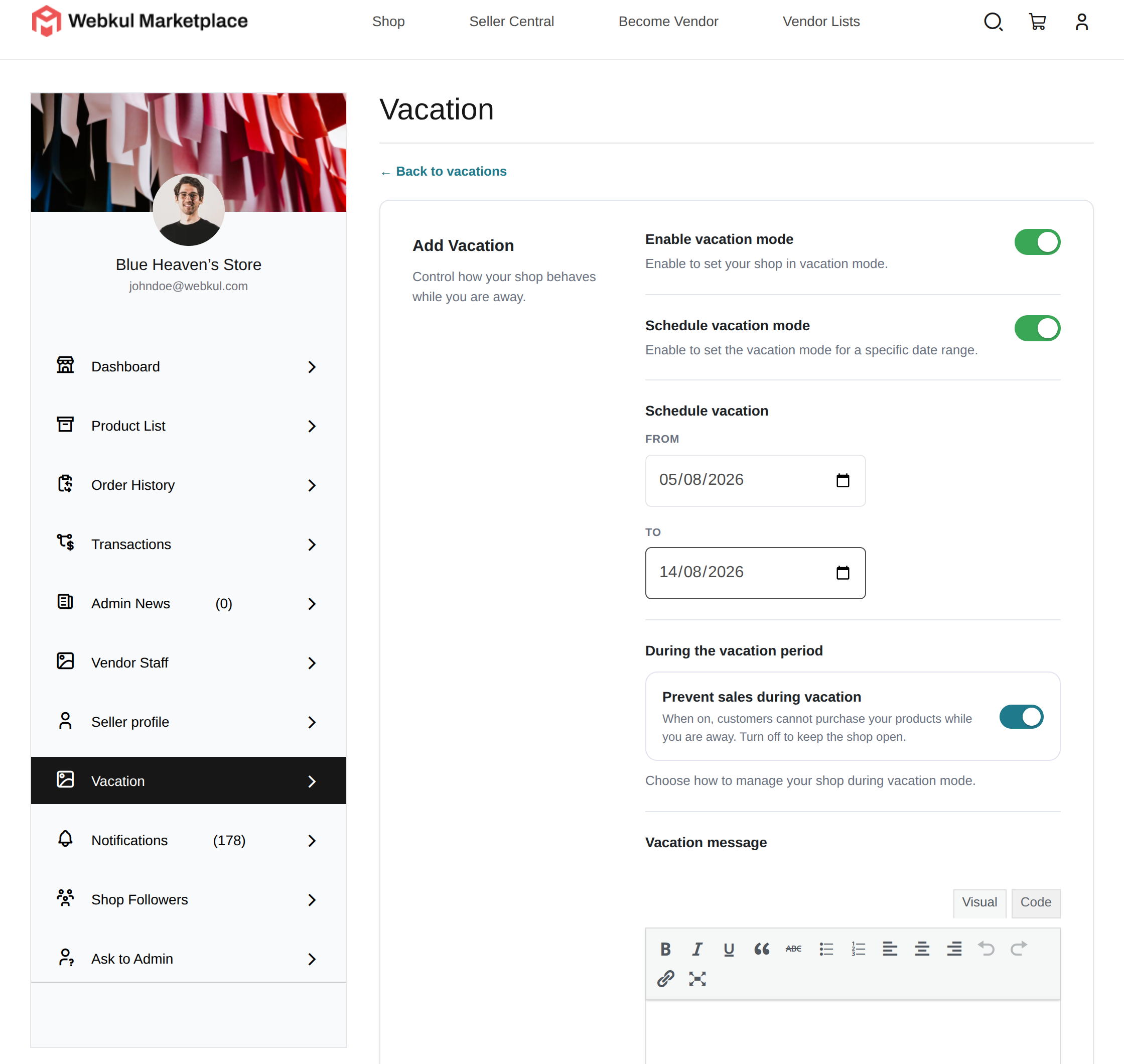Image resolution: width=1124 pixels, height=1064 pixels.
Task: Toggle bold formatting in editor
Action: [x=665, y=949]
